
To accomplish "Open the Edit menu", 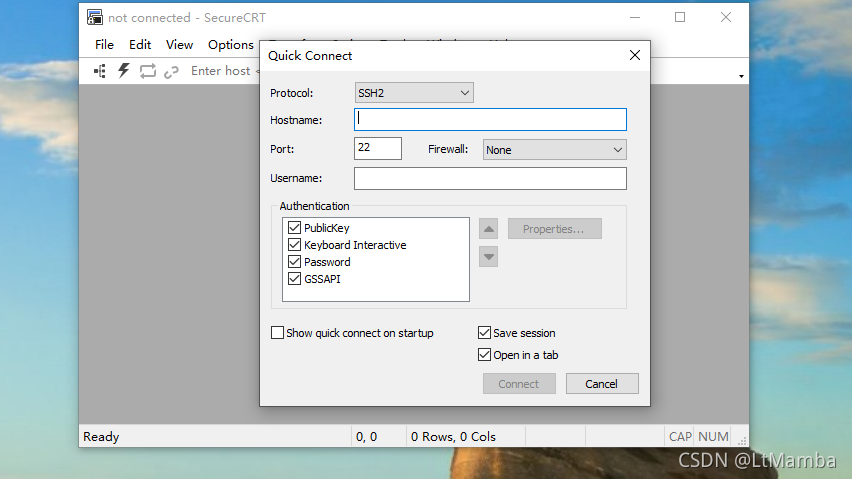I will [140, 45].
